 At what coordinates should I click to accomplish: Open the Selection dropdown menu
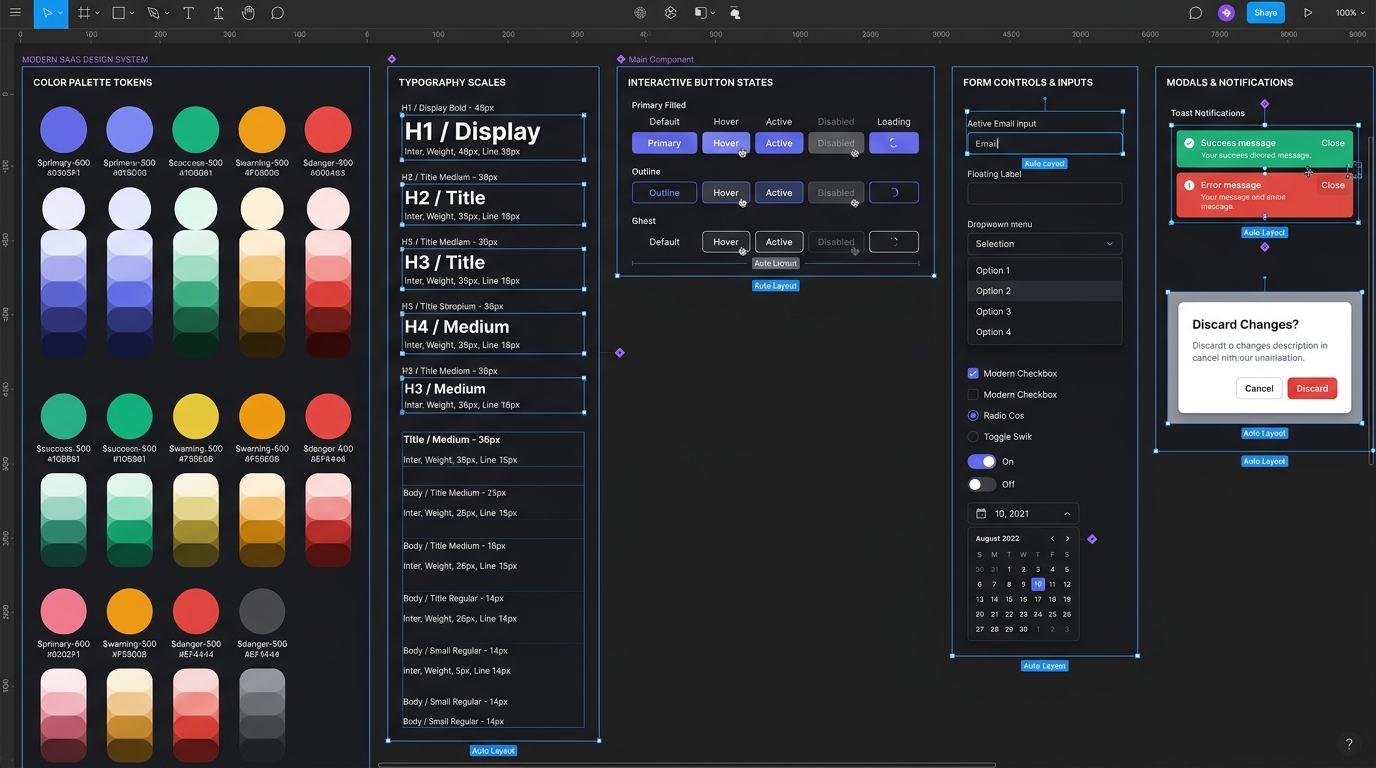[x=1044, y=244]
